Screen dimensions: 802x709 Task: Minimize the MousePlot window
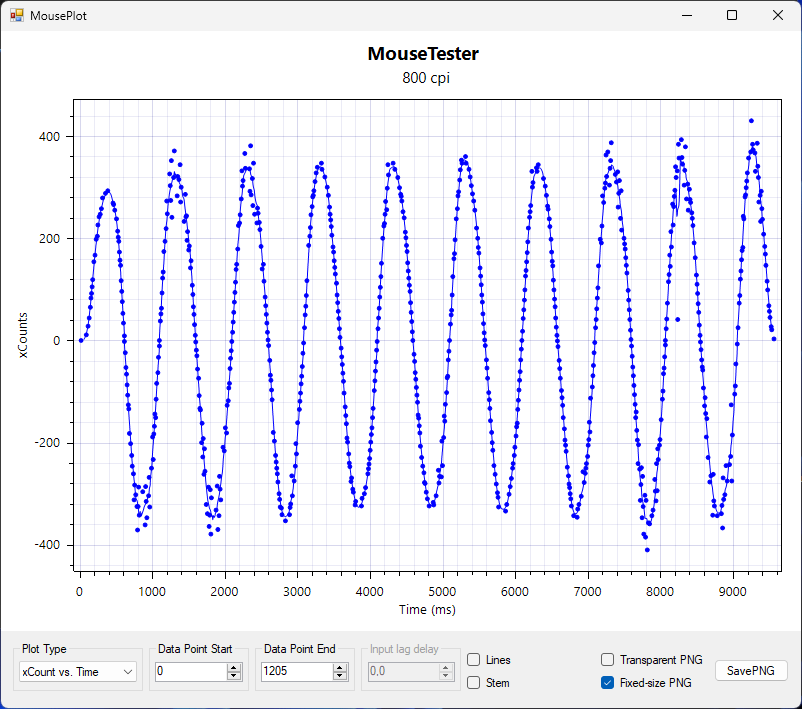point(687,15)
